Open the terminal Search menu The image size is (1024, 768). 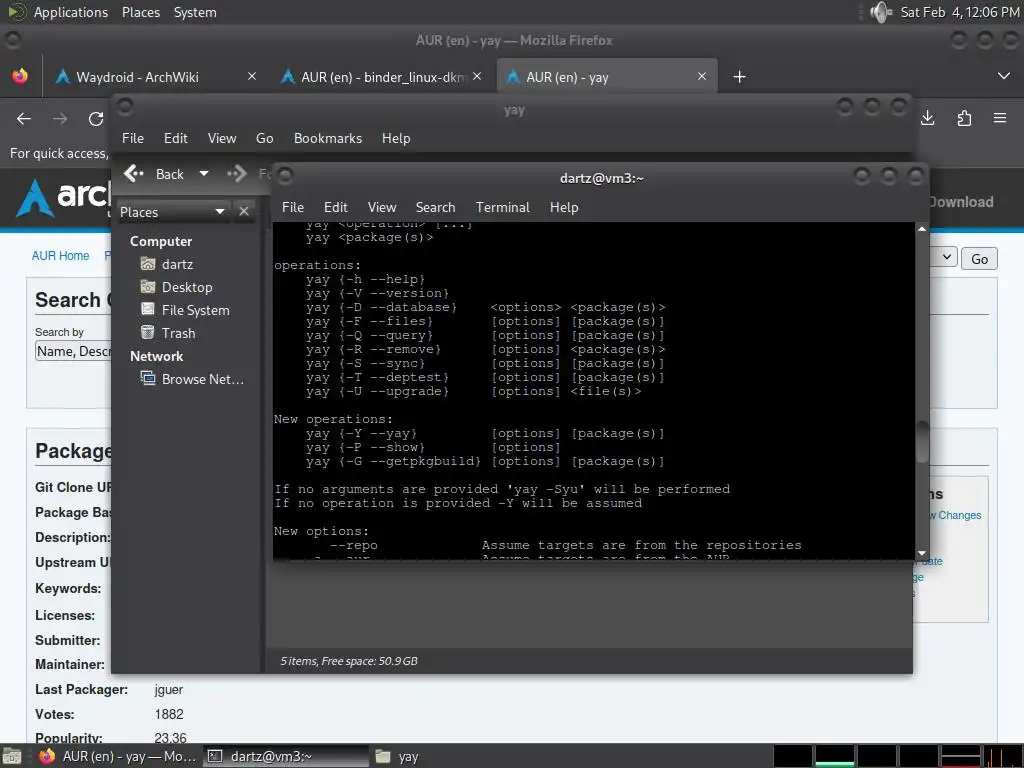(436, 208)
